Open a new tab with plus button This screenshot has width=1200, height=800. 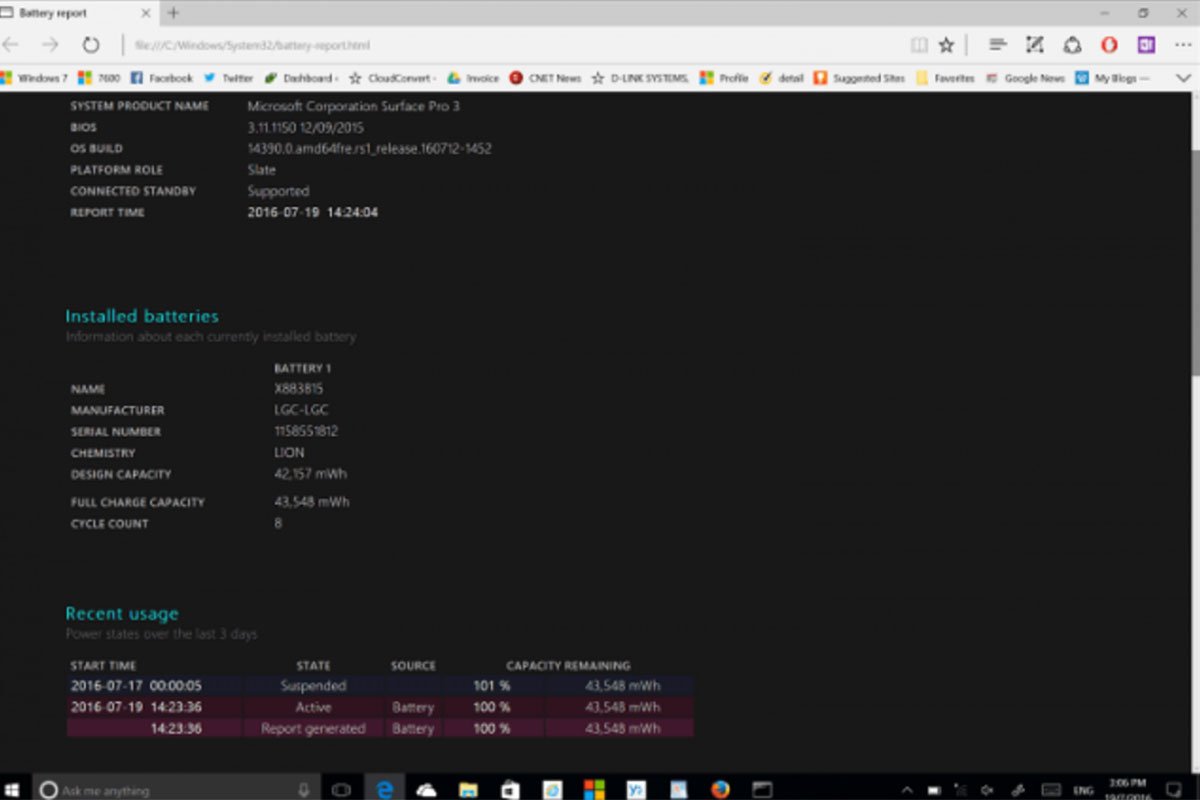(x=173, y=13)
